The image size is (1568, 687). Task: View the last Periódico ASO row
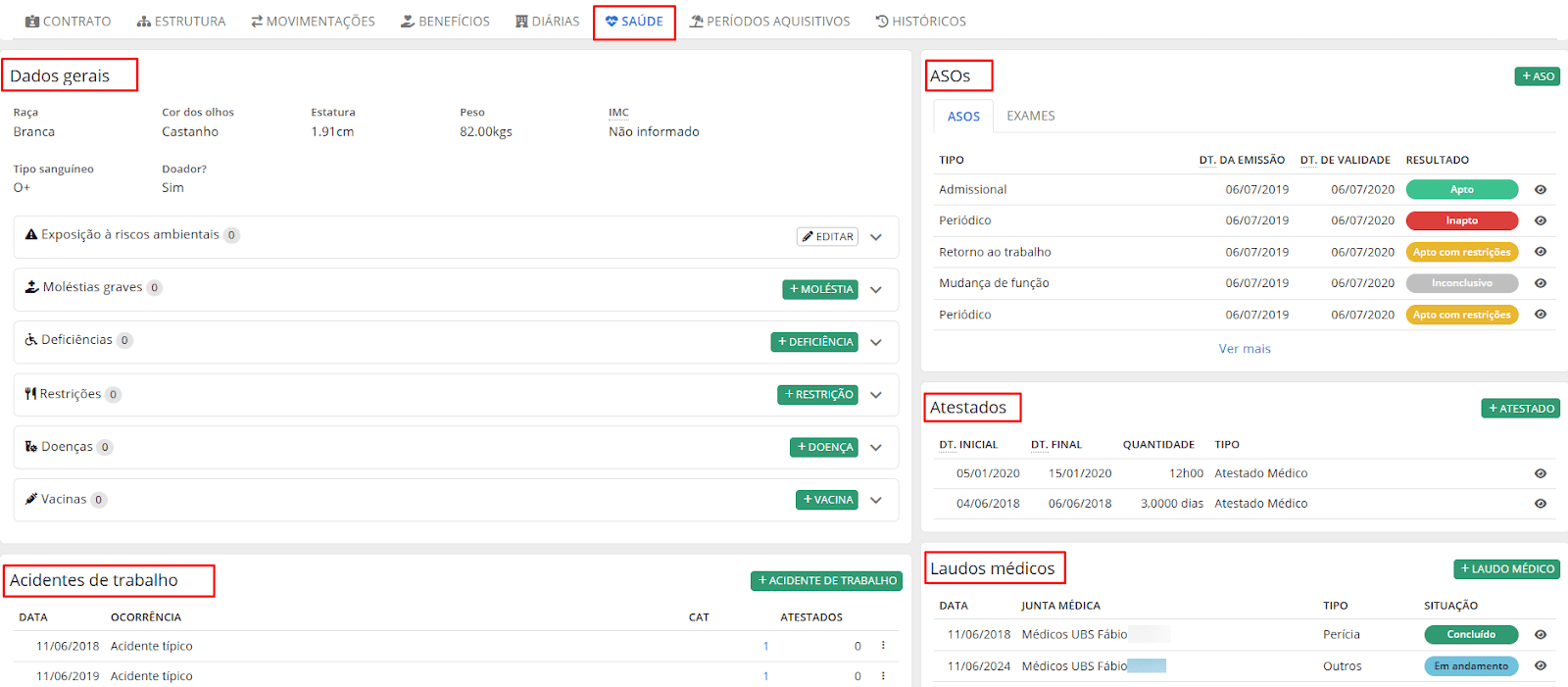(1540, 316)
